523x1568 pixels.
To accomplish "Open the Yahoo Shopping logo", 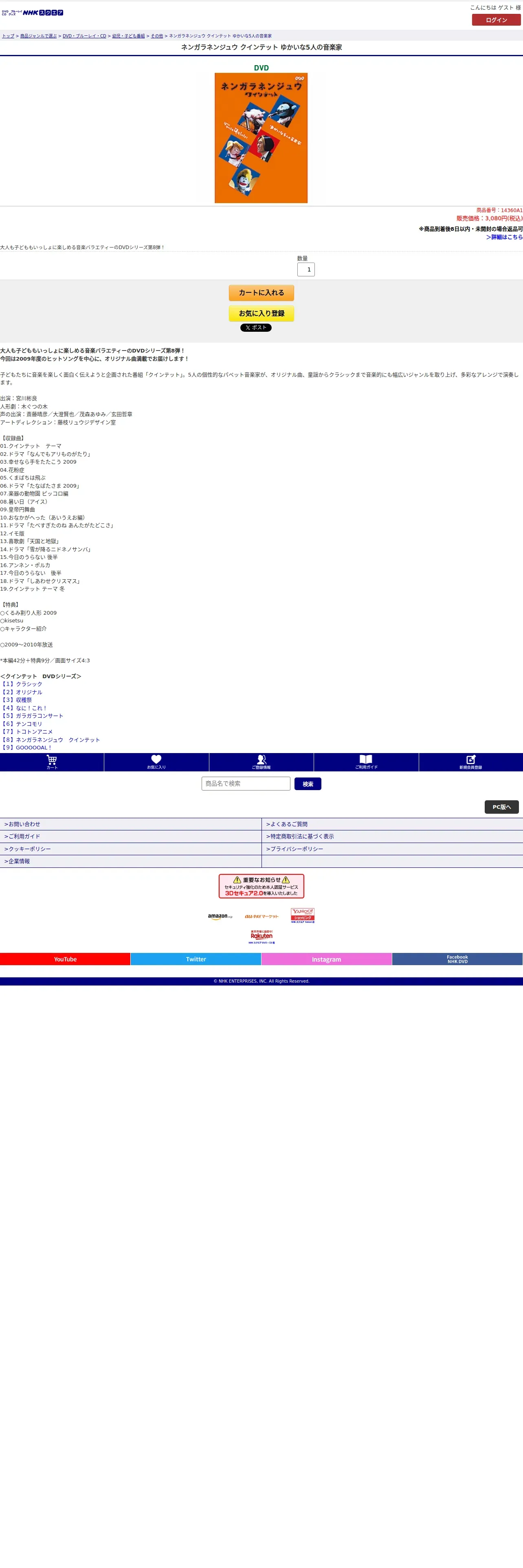I will [x=303, y=915].
